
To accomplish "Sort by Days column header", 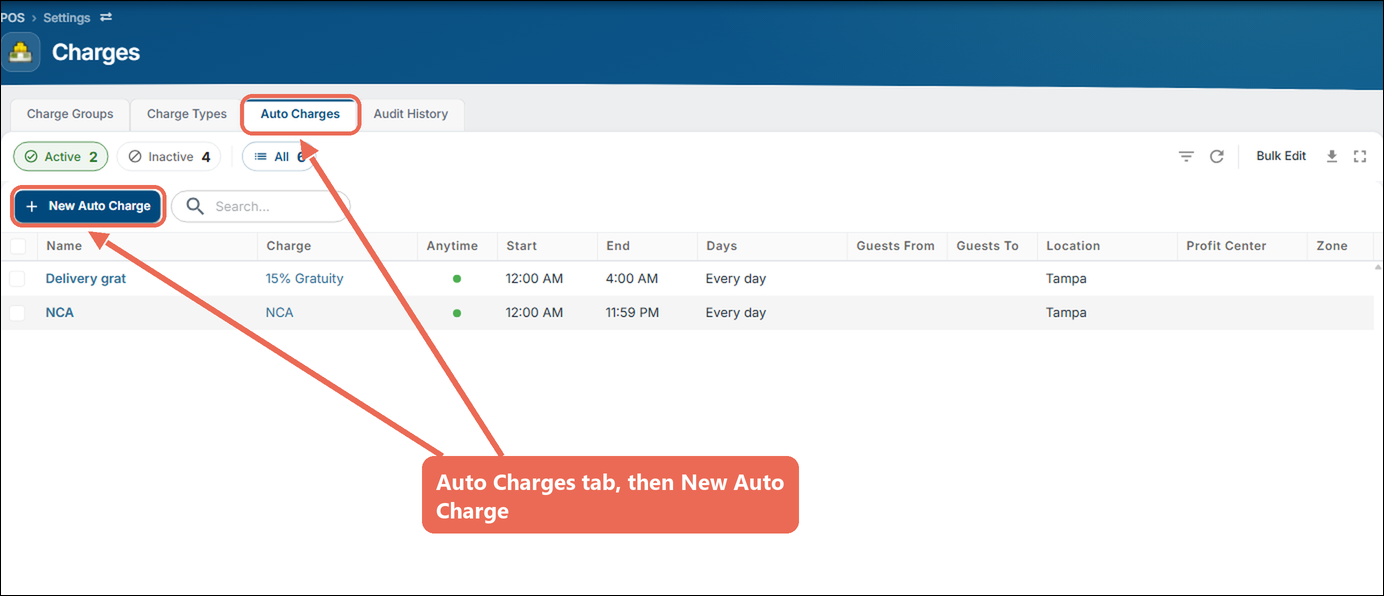I will tap(721, 246).
